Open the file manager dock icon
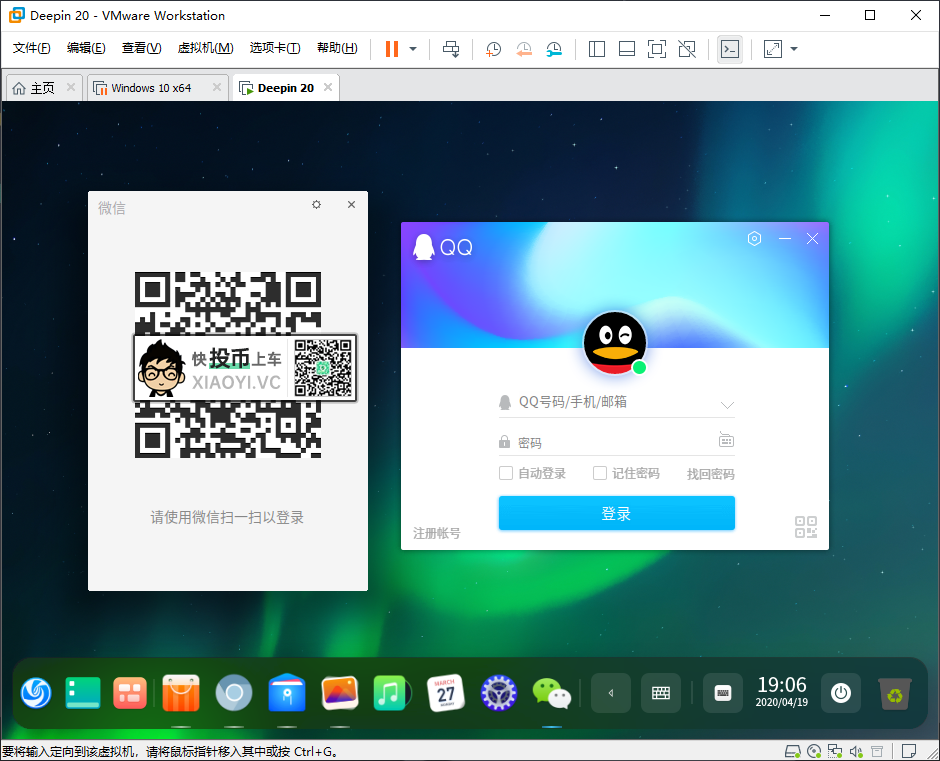Viewport: 940px width, 761px height. [x=287, y=693]
